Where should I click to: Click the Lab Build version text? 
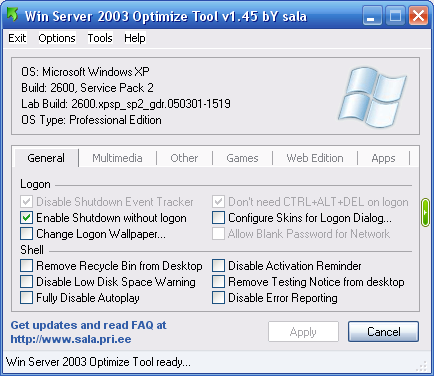(126, 104)
